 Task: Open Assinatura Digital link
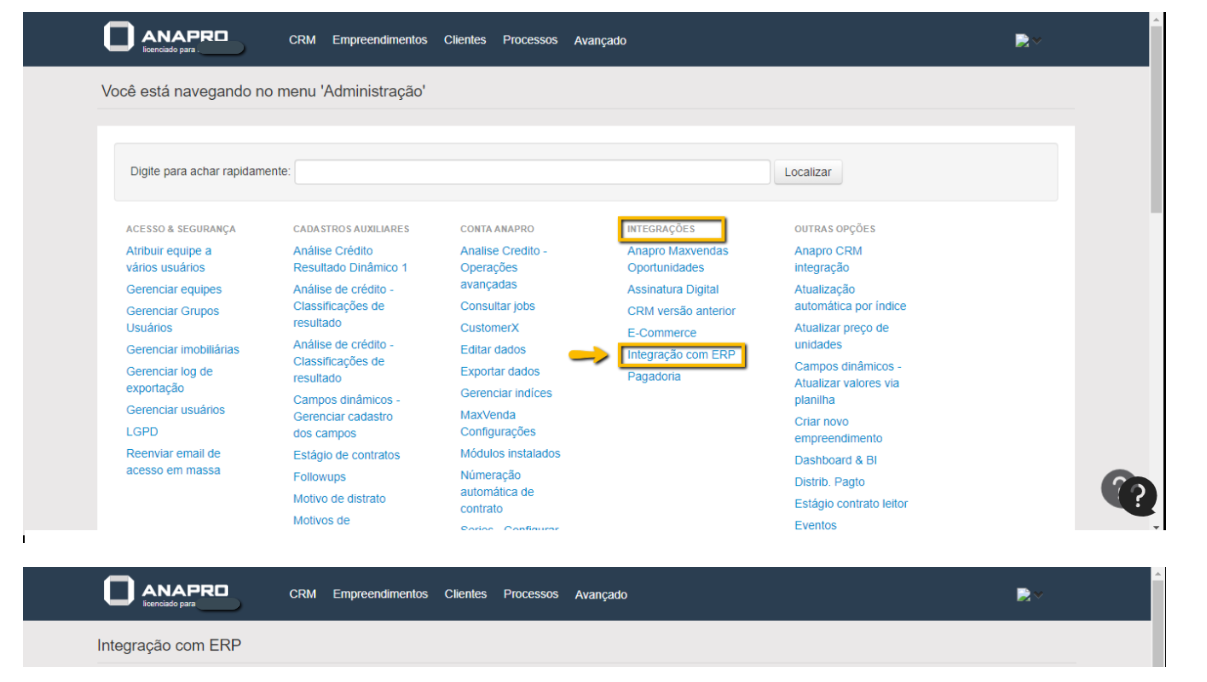tap(673, 290)
